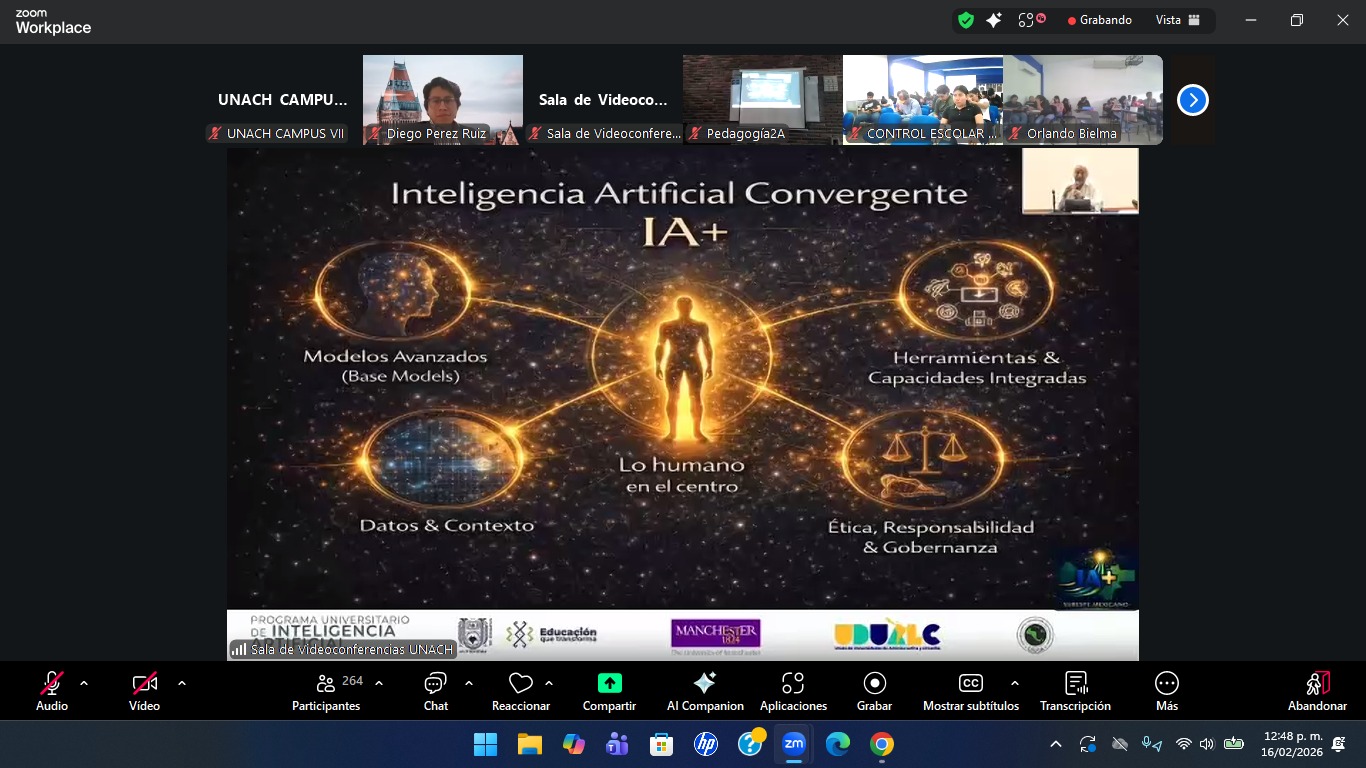The width and height of the screenshot is (1366, 768).
Task: Open the AI Companion panel
Action: click(705, 684)
